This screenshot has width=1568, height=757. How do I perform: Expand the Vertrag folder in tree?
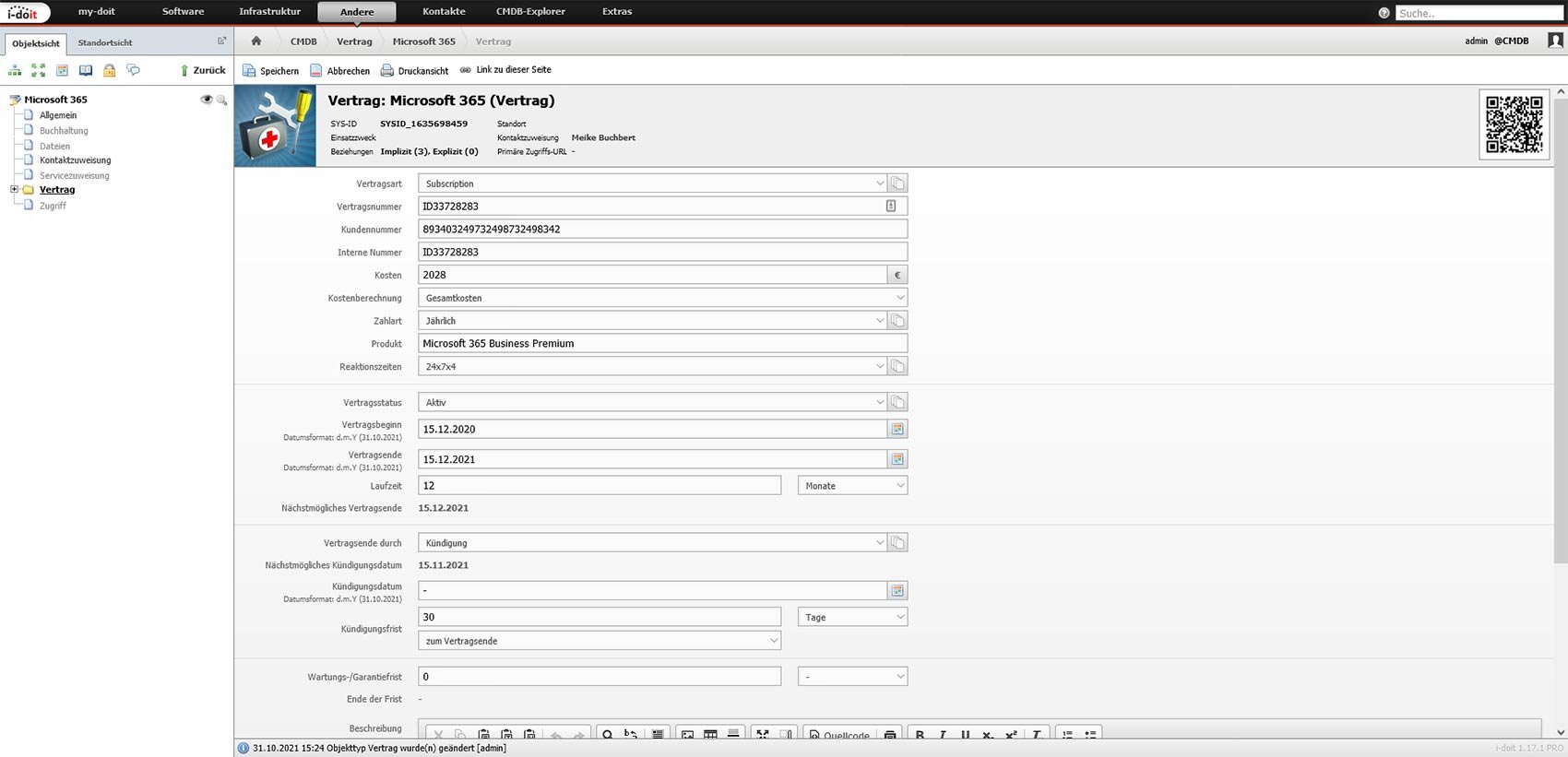pos(14,190)
